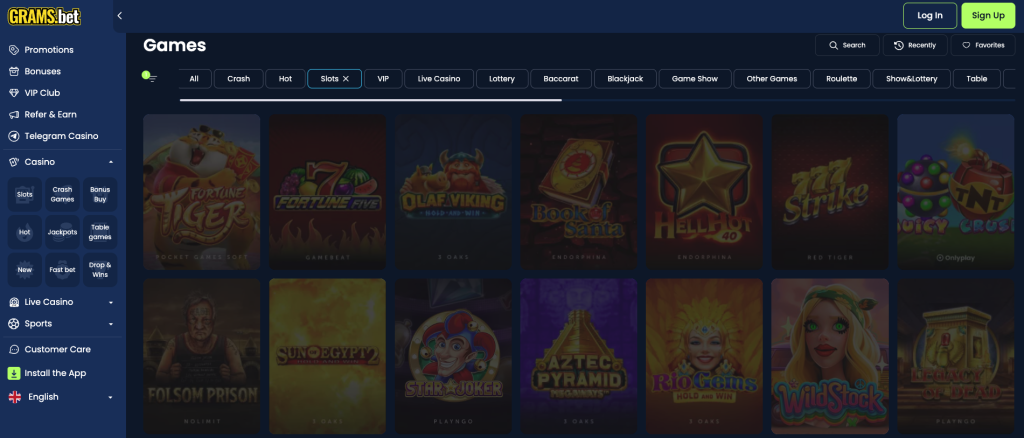
Task: Select the Lottery category tab
Action: click(x=502, y=78)
